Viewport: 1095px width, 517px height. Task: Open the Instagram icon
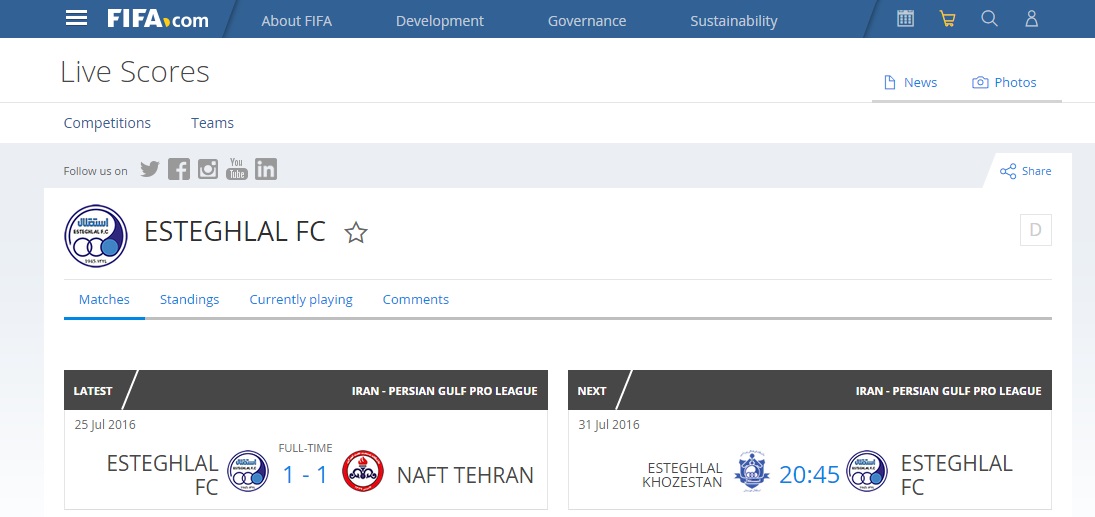pyautogui.click(x=208, y=169)
